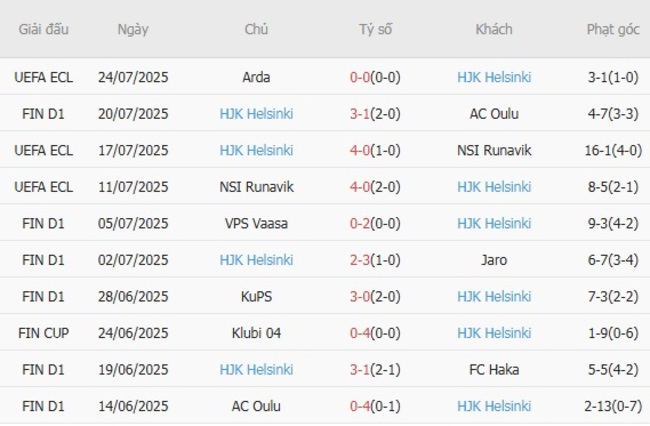Click AC Oulu in the 14/06/2025 row
The height and width of the screenshot is (426, 650).
coord(256,406)
